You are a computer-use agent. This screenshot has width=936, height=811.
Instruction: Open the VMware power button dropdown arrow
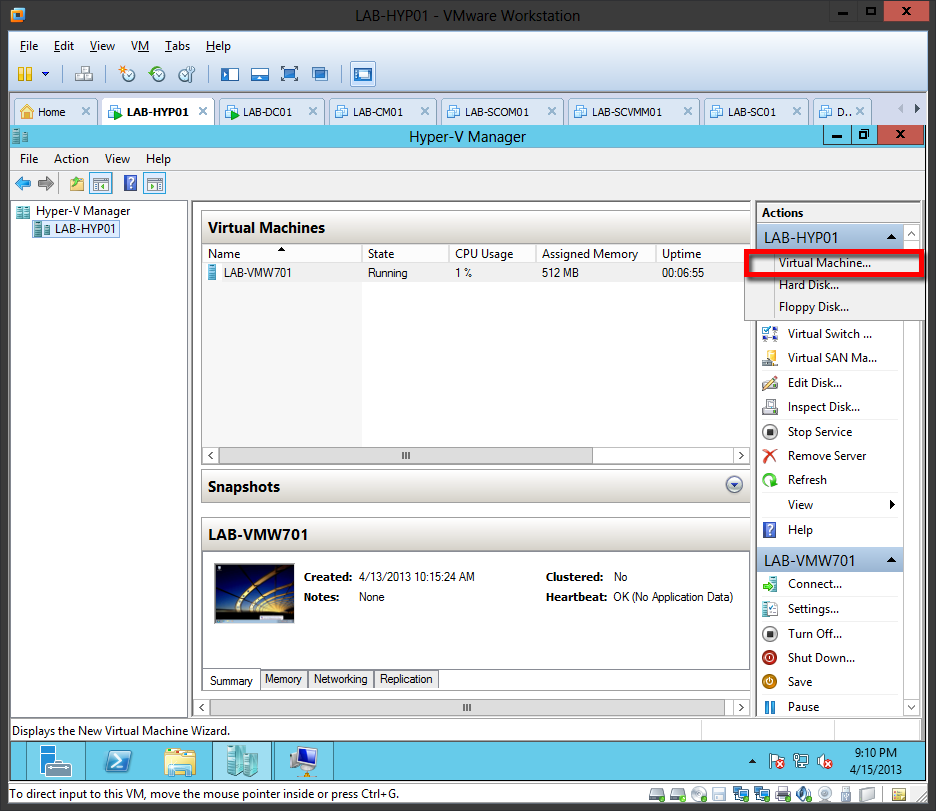pos(45,74)
